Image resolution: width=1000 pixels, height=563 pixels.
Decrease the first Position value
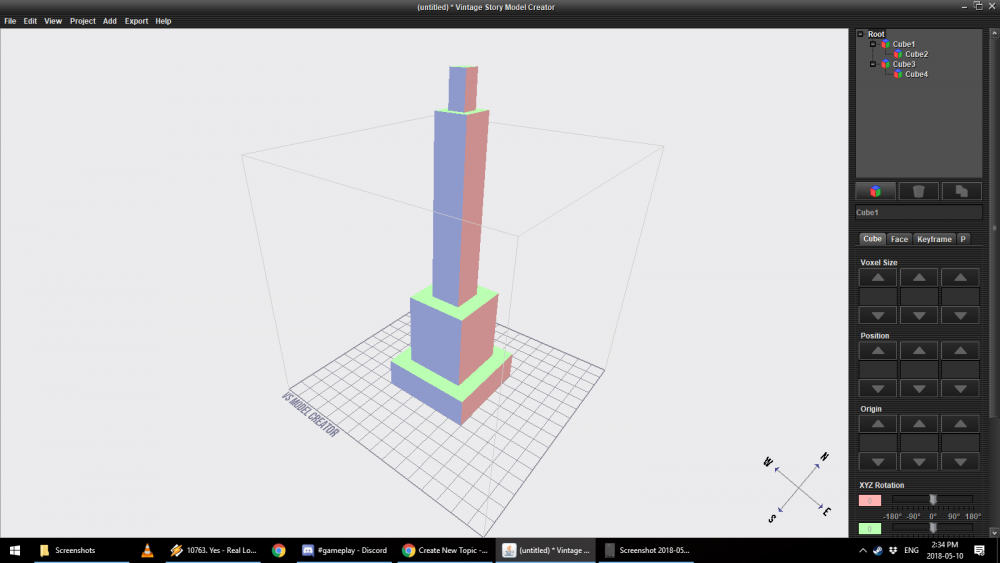pyautogui.click(x=878, y=388)
